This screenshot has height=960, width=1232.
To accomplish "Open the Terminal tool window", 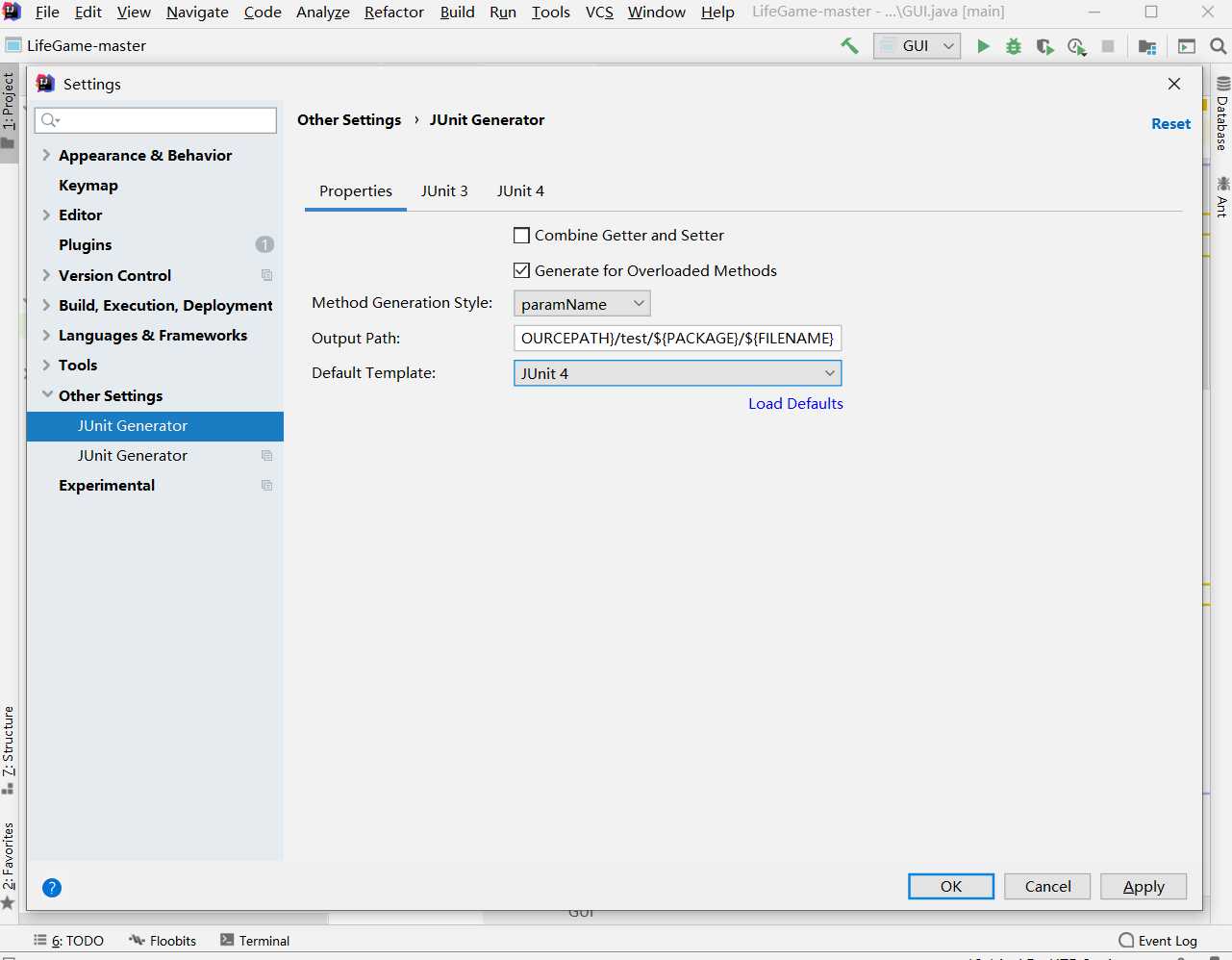I will pos(255,941).
